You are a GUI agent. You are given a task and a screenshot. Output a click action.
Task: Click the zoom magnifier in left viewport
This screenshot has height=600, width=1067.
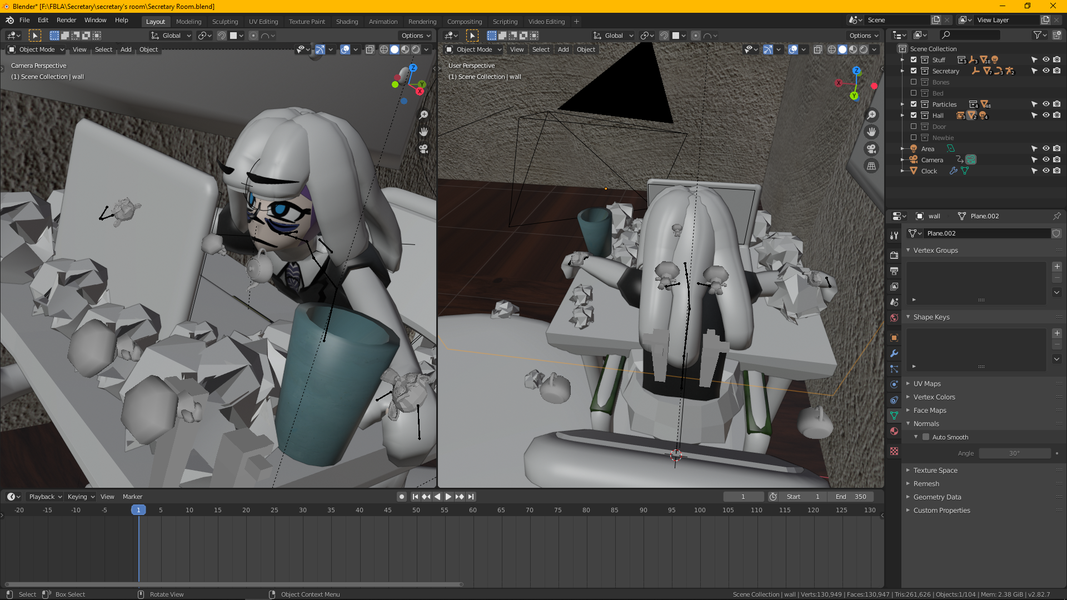click(x=423, y=115)
